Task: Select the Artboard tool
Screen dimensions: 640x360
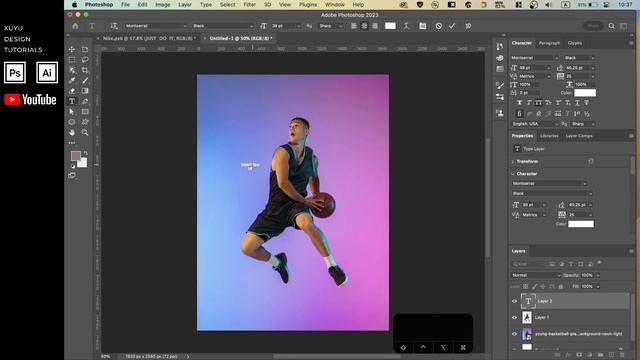Action: [x=85, y=49]
